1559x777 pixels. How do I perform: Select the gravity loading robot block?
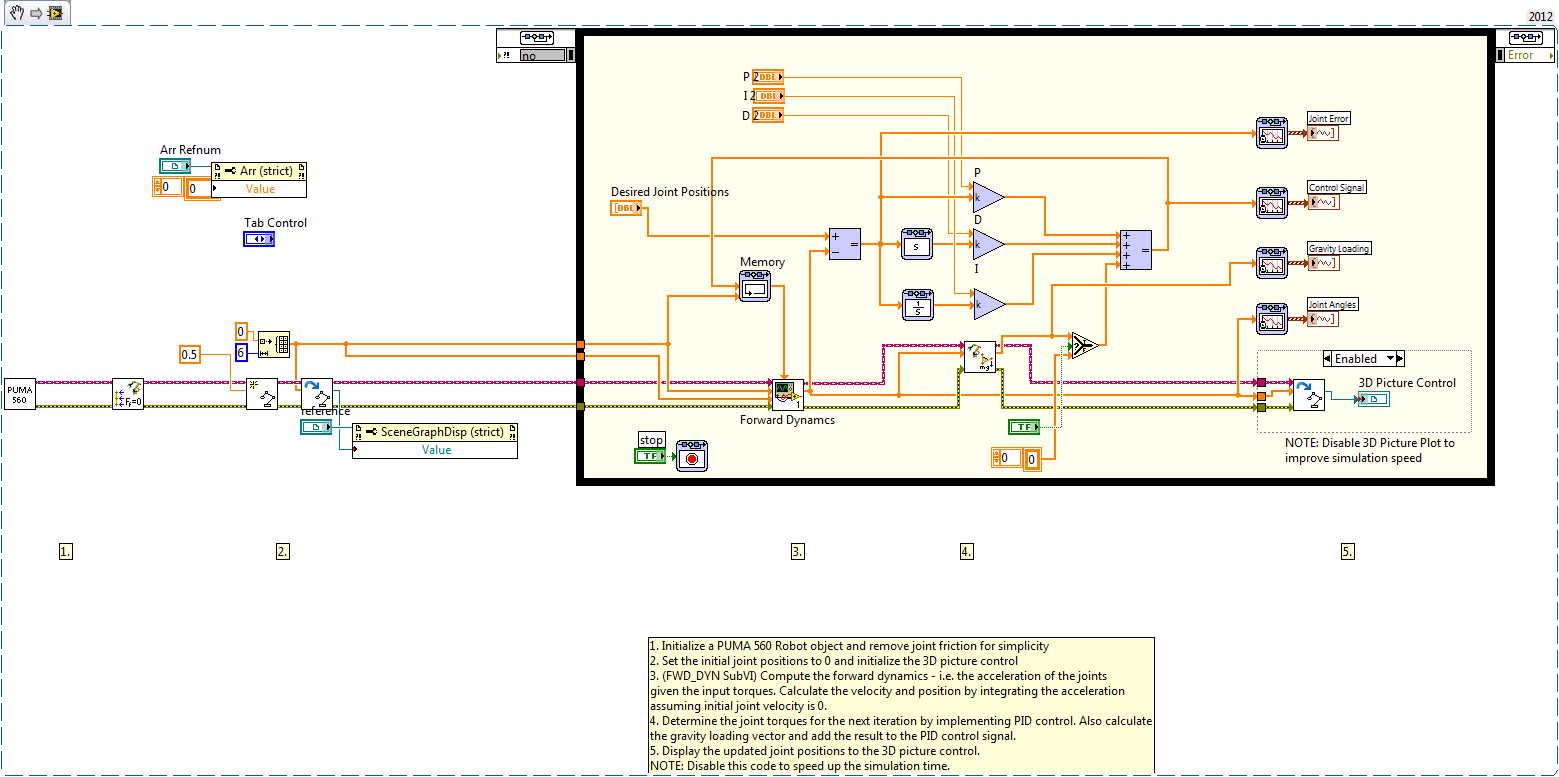point(979,356)
